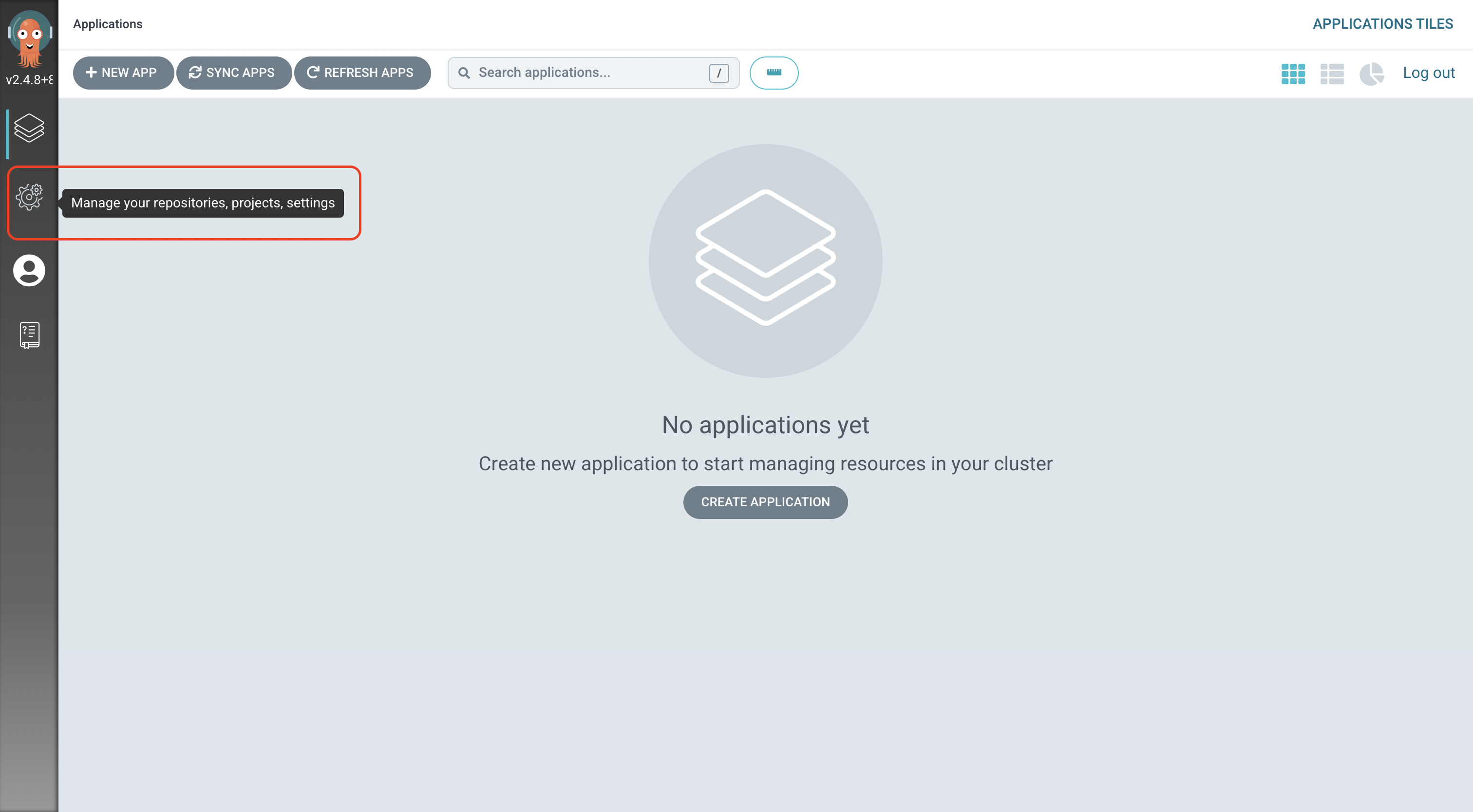Image resolution: width=1473 pixels, height=812 pixels.
Task: Click the APPLICATIONS TILES header label
Action: 1383,24
